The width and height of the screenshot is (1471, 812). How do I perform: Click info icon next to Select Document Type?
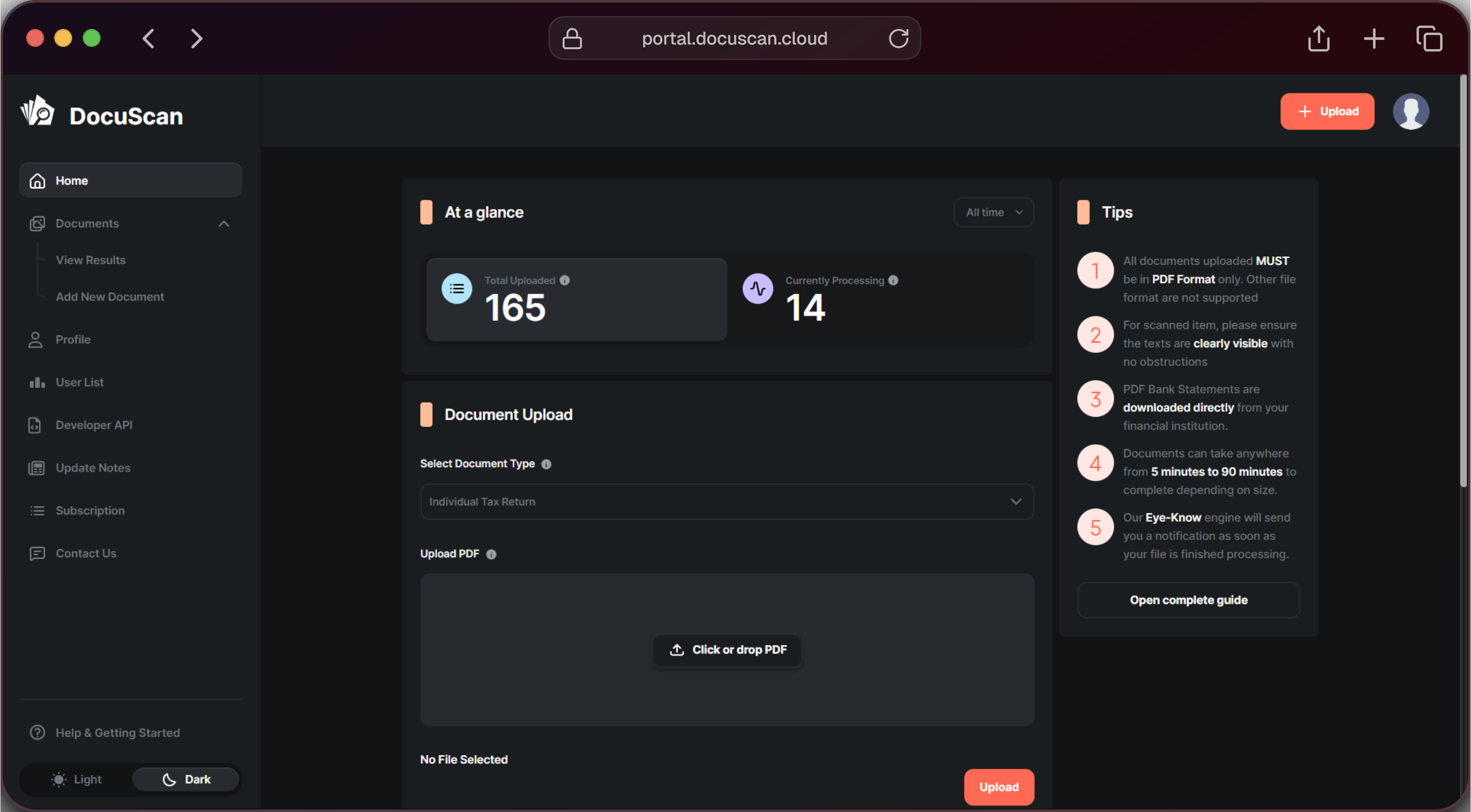click(x=546, y=464)
